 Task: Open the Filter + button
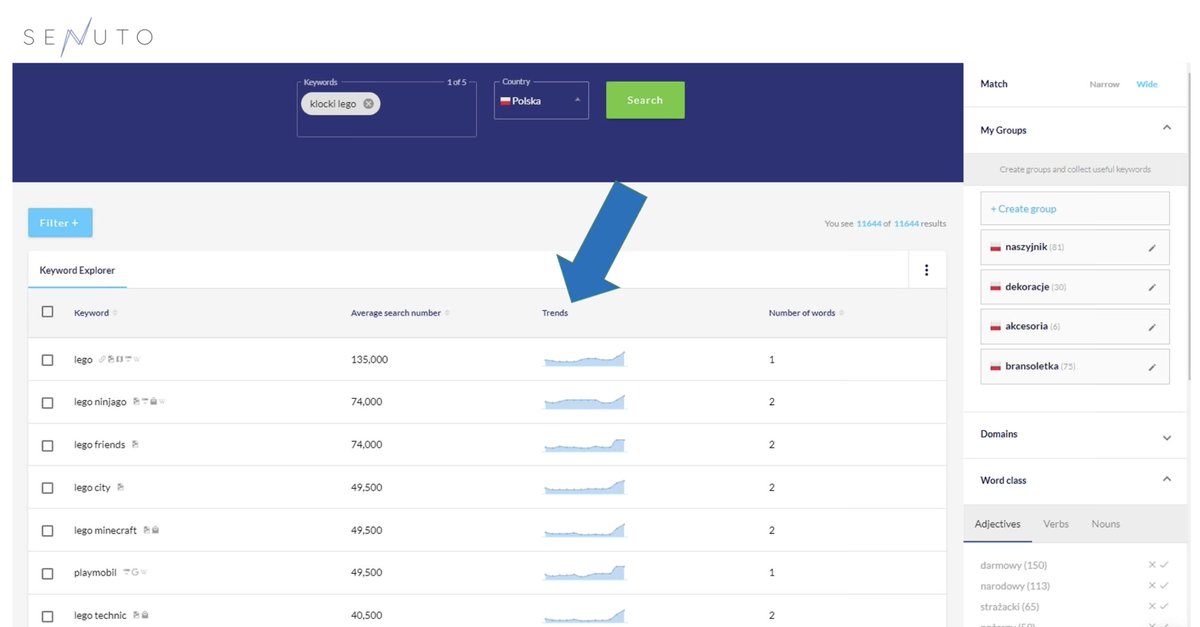(x=60, y=223)
